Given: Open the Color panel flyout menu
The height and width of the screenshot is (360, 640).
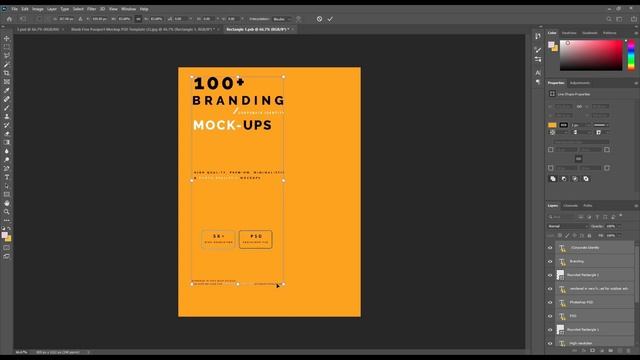Looking at the screenshot, I should coord(636,33).
